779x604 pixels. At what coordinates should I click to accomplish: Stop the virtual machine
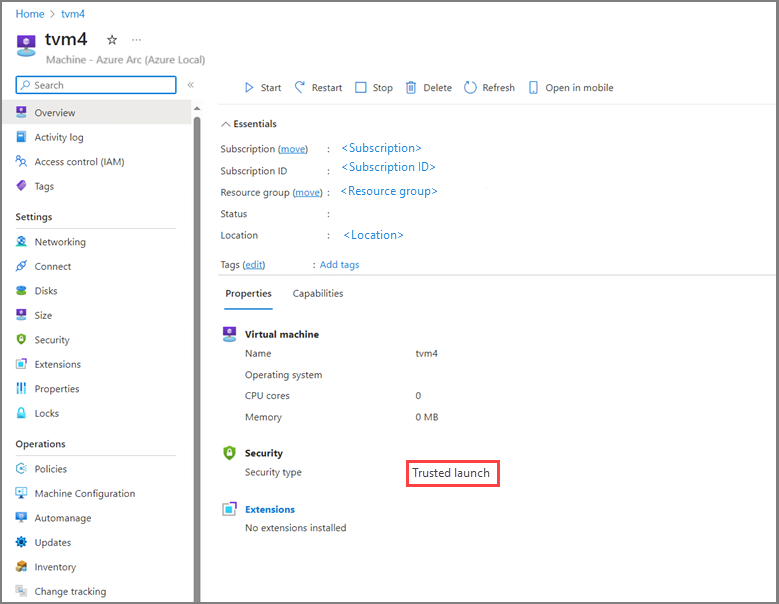pyautogui.click(x=374, y=87)
